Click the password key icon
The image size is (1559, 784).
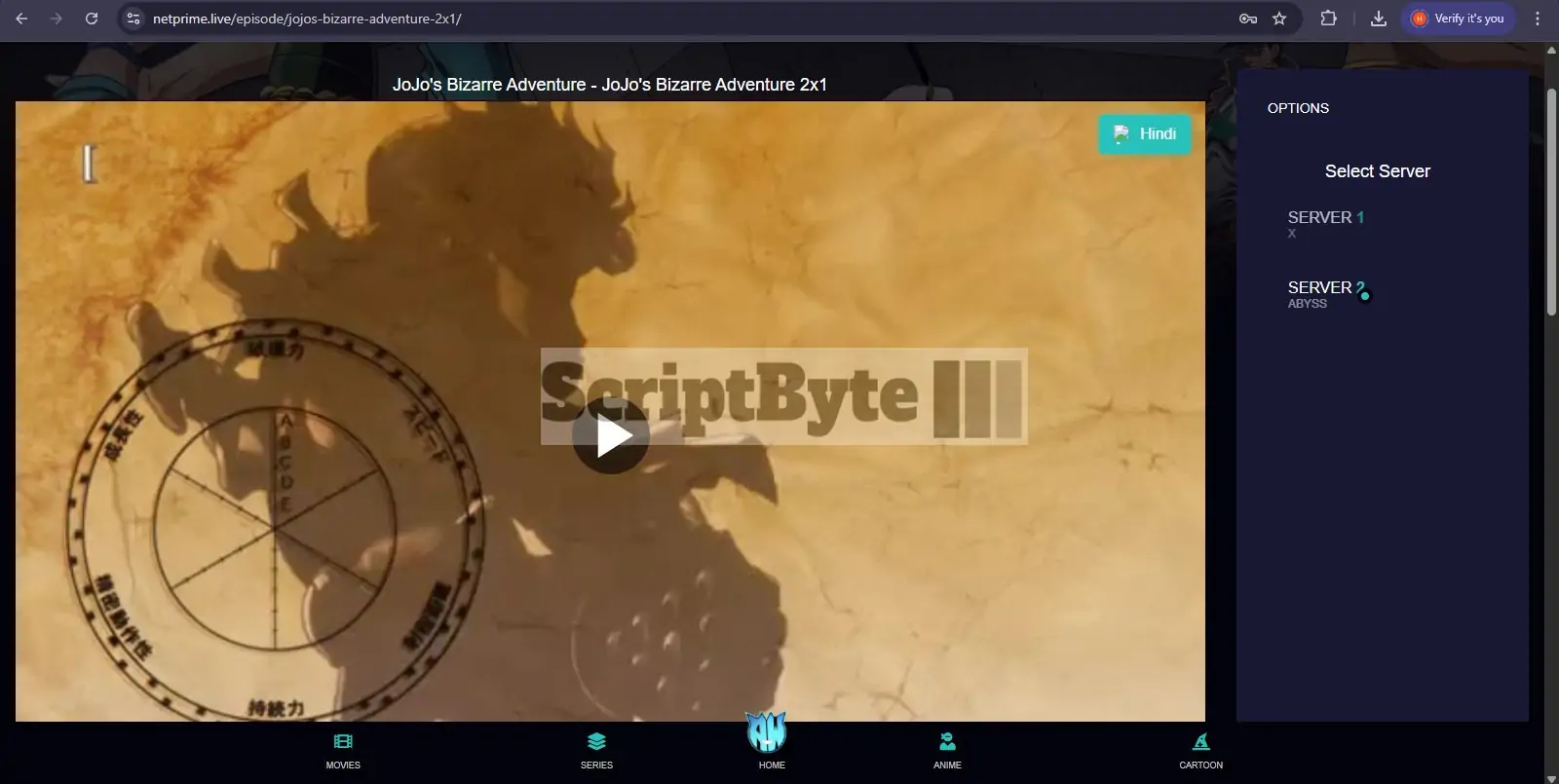pyautogui.click(x=1247, y=19)
